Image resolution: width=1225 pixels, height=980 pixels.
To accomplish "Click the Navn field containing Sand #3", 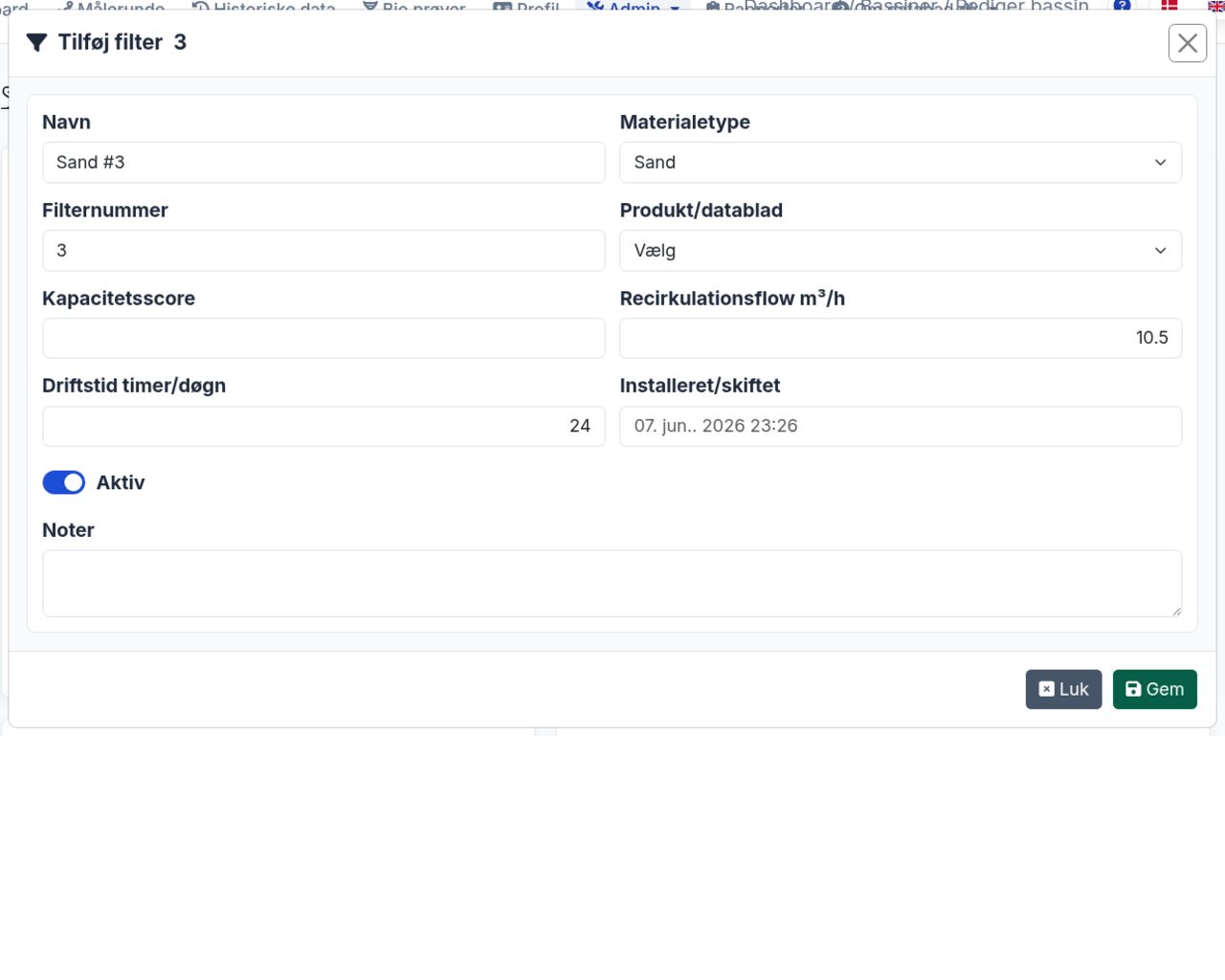I will pos(323,163).
